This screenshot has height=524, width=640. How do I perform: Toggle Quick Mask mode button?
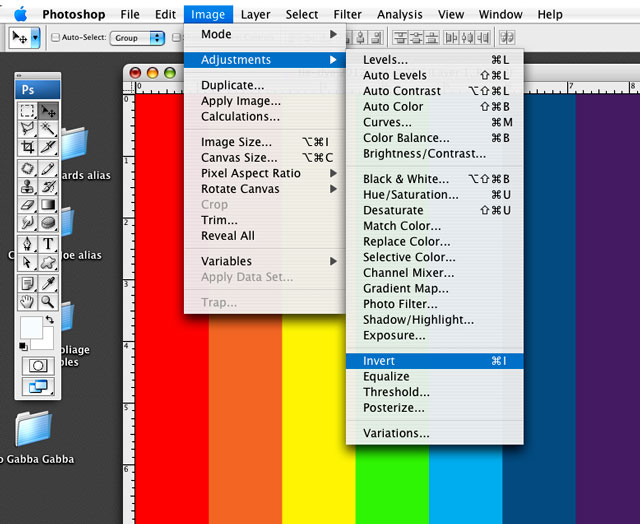pos(38,366)
